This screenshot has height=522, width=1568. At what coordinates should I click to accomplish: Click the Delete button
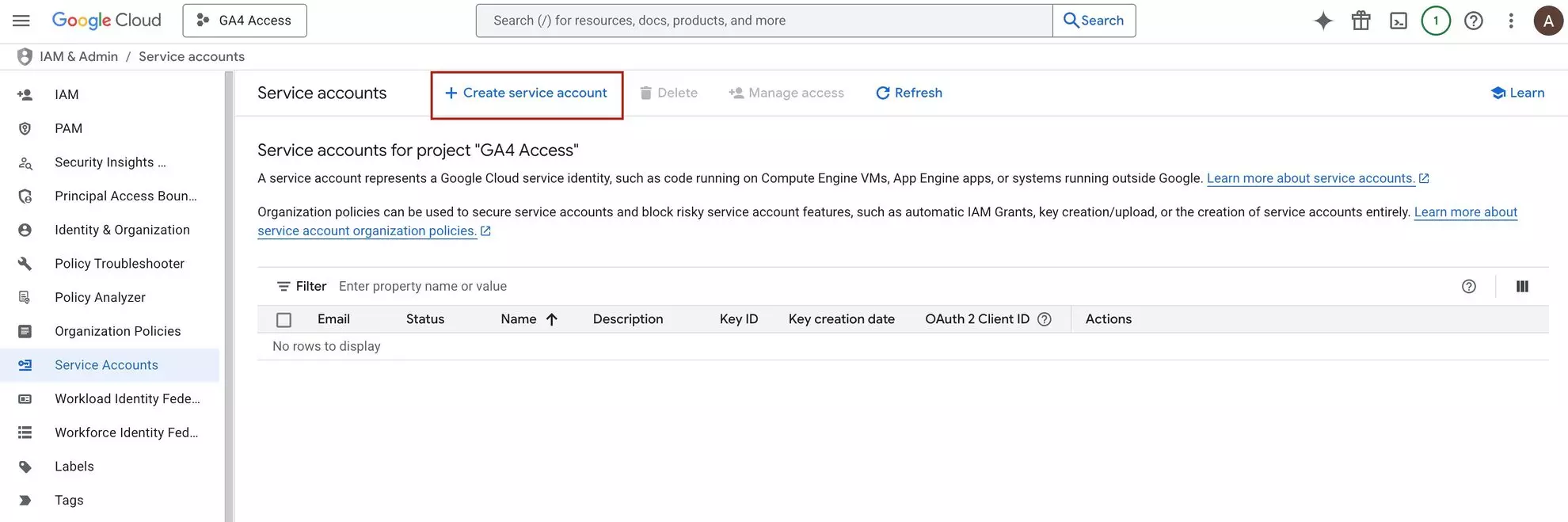(x=669, y=93)
